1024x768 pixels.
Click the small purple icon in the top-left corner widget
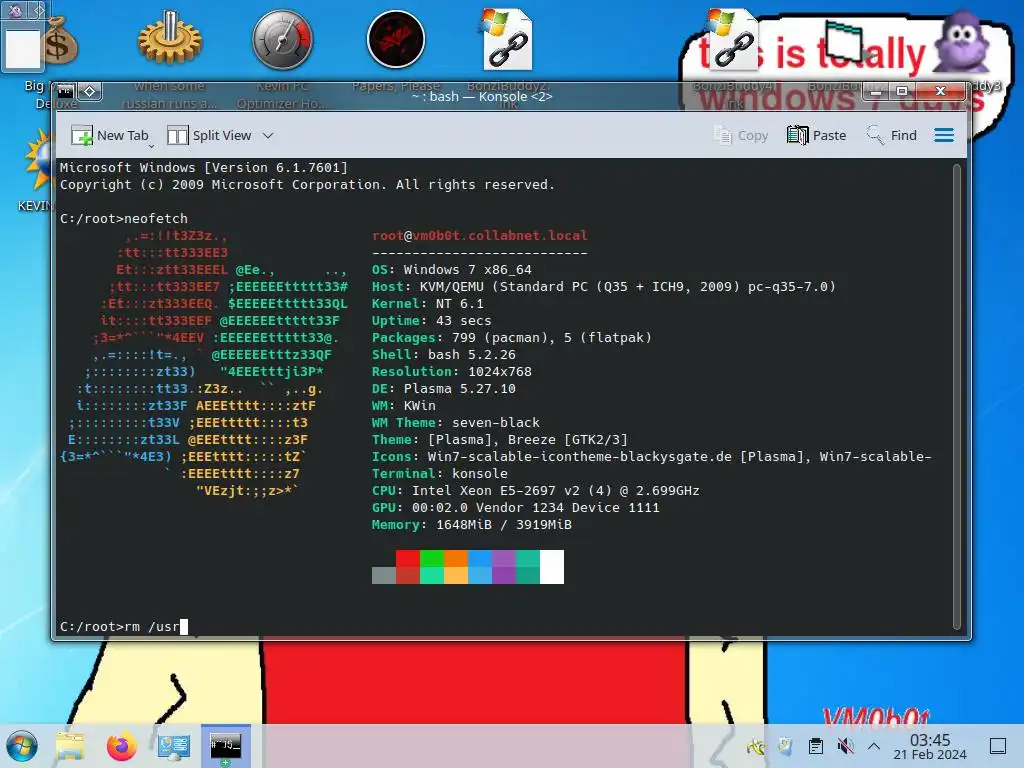point(16,10)
